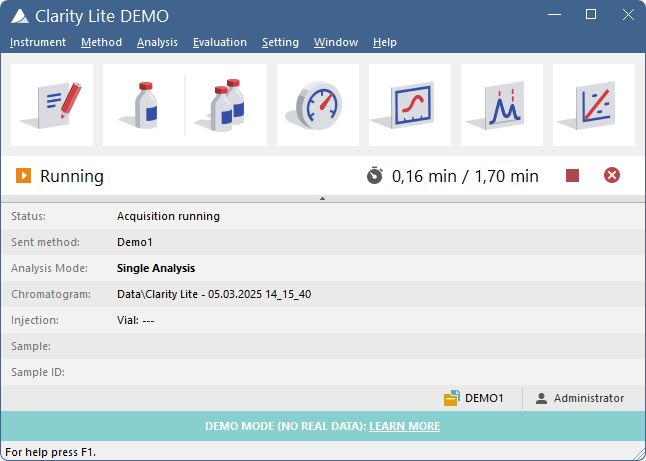Image resolution: width=646 pixels, height=461 pixels.
Task: Click the DEMO1 project name
Action: coord(484,398)
